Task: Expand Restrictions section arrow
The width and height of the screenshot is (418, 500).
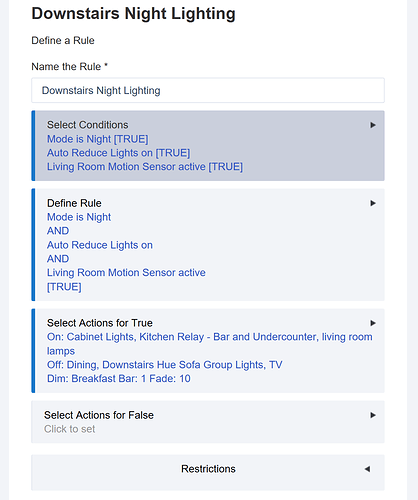Action: (367, 469)
